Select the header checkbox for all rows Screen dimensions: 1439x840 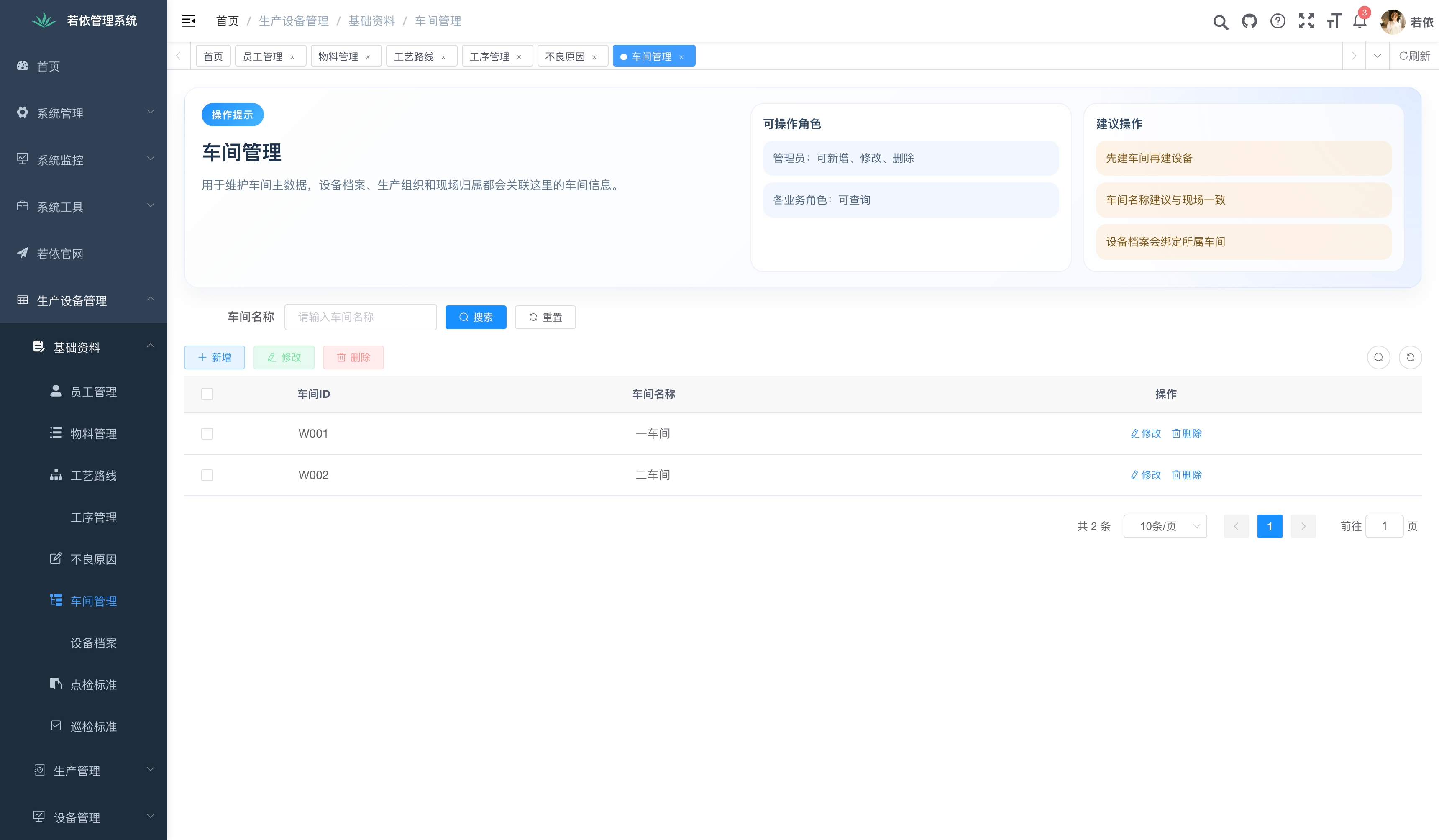click(207, 394)
